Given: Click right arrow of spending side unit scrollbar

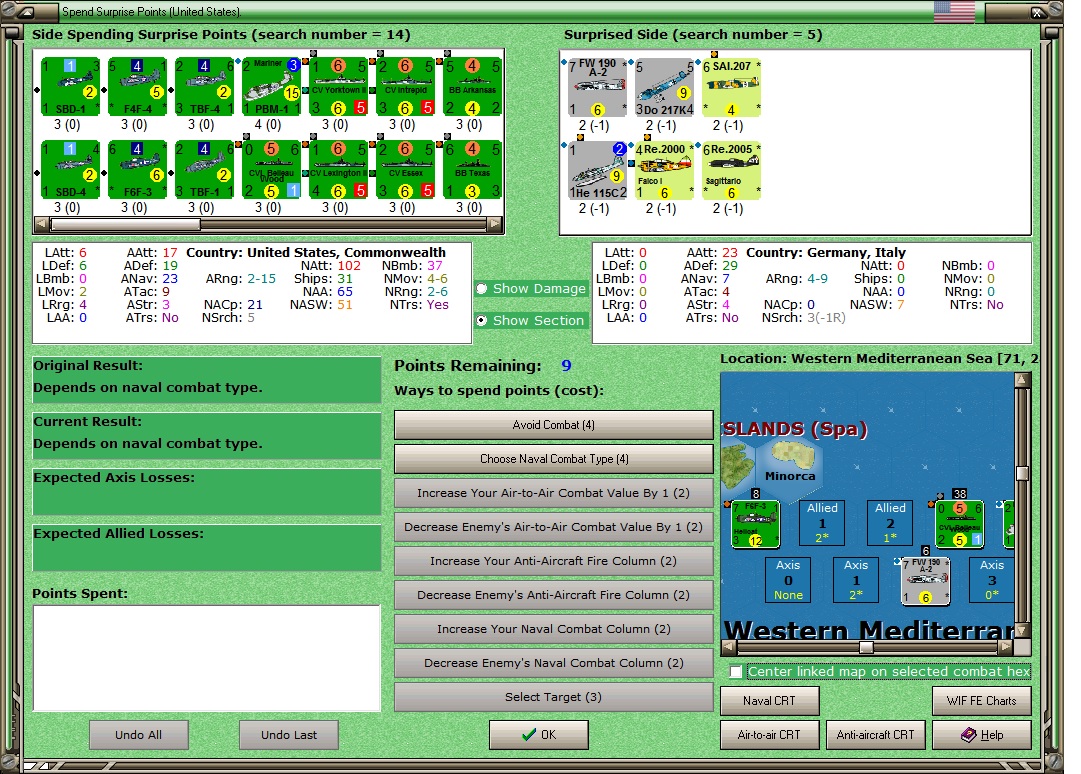Looking at the screenshot, I should [494, 225].
